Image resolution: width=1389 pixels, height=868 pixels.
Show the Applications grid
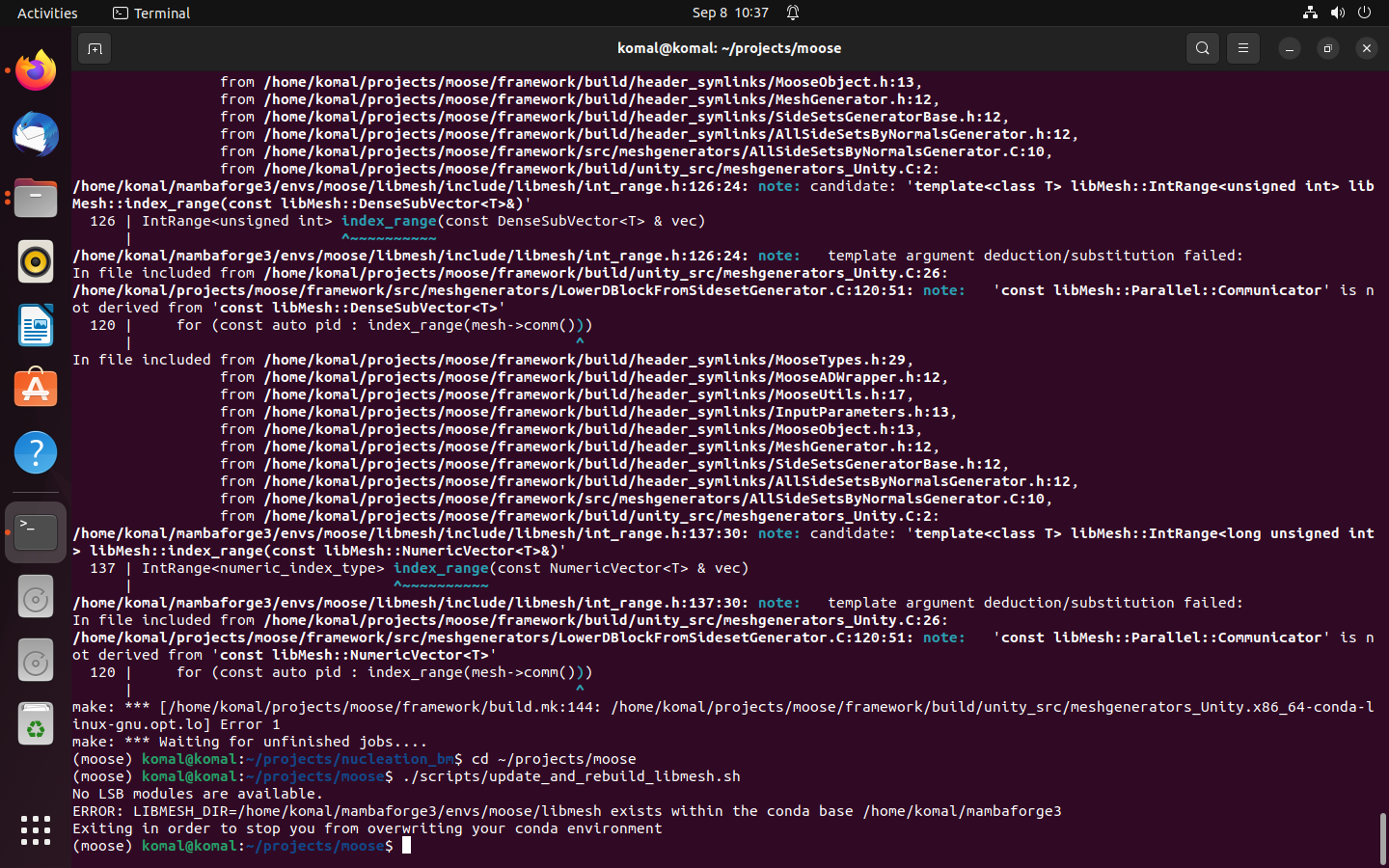click(x=35, y=829)
